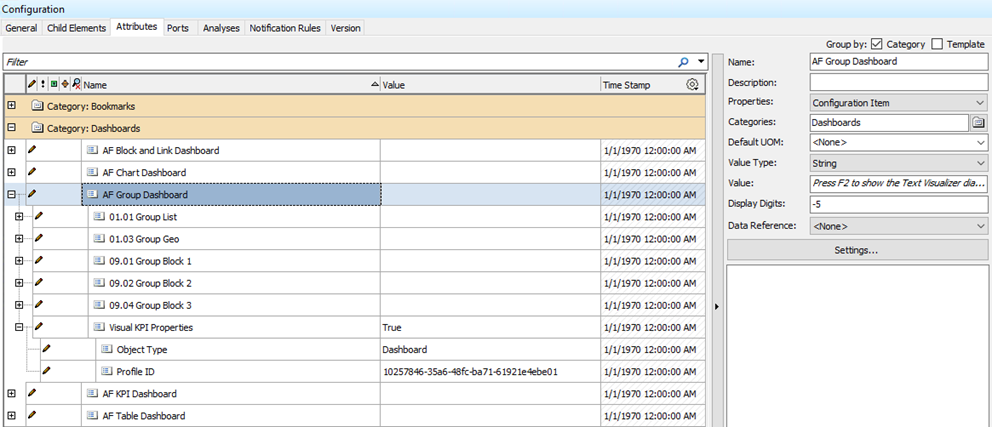This screenshot has width=992, height=427.
Task: Click the attribute icon beside AF KPI Dashboard
Action: click(x=92, y=394)
